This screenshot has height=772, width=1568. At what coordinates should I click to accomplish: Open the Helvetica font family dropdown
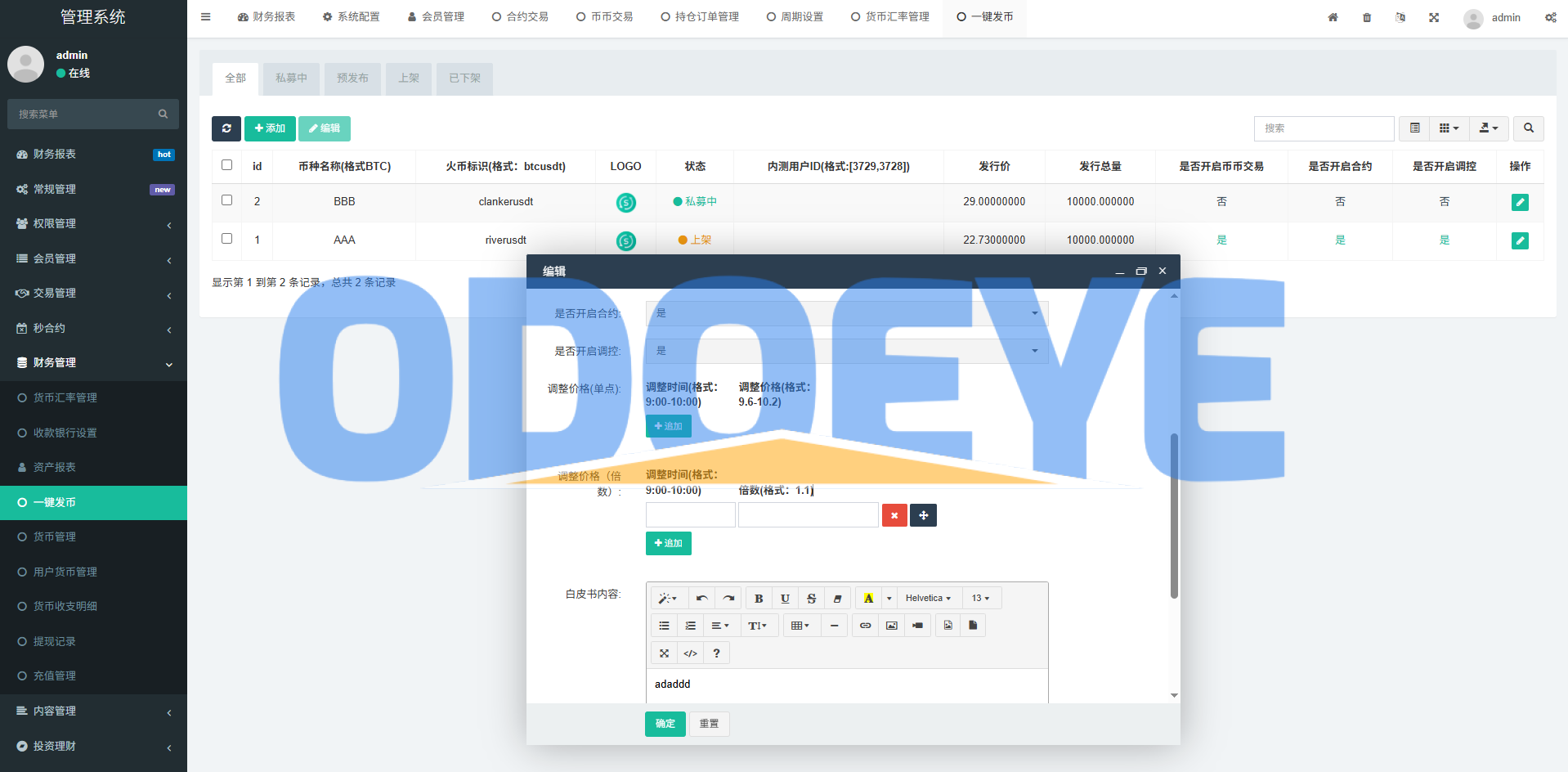928,599
